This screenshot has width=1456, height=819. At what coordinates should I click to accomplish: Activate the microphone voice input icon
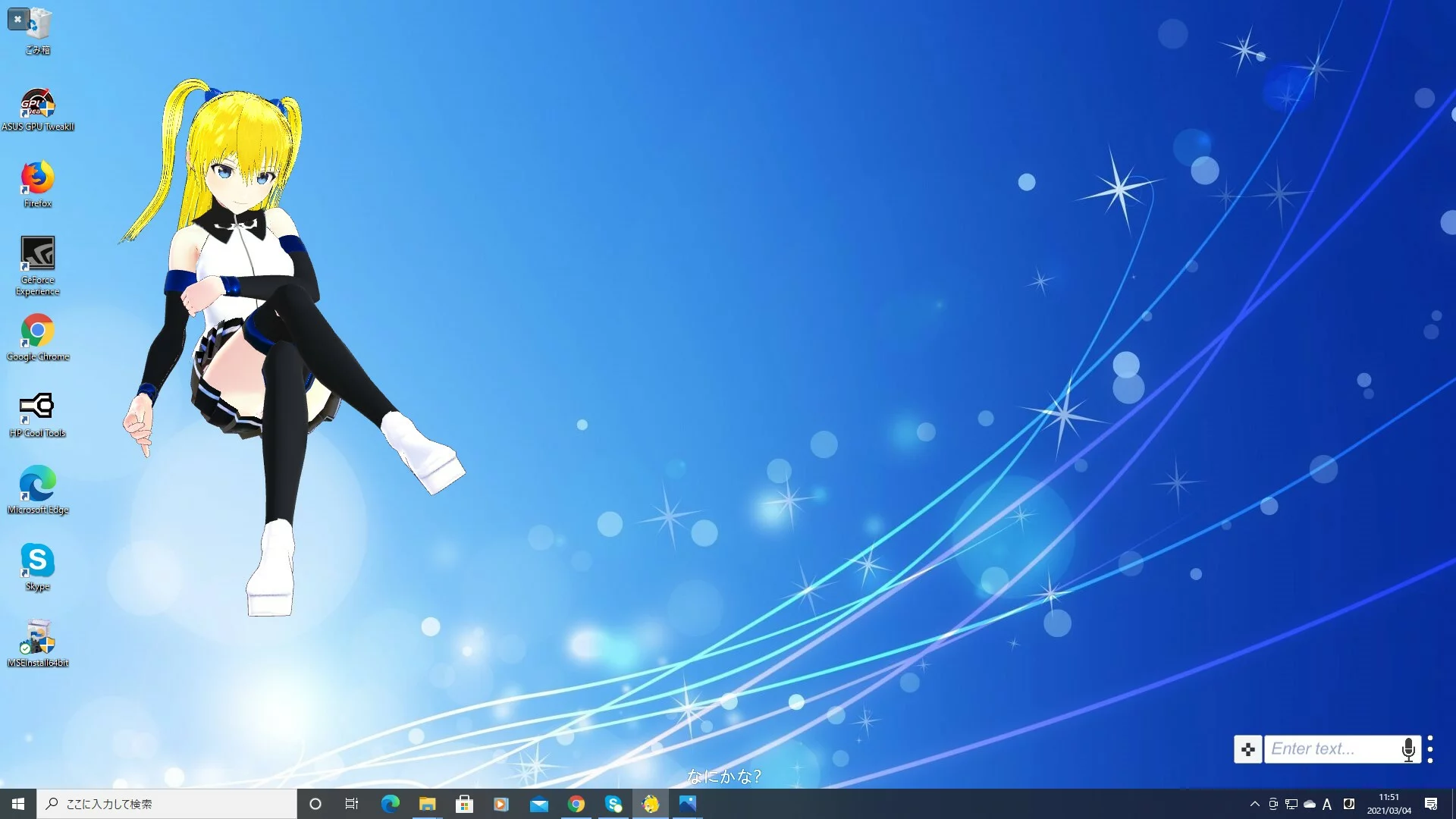tap(1408, 749)
